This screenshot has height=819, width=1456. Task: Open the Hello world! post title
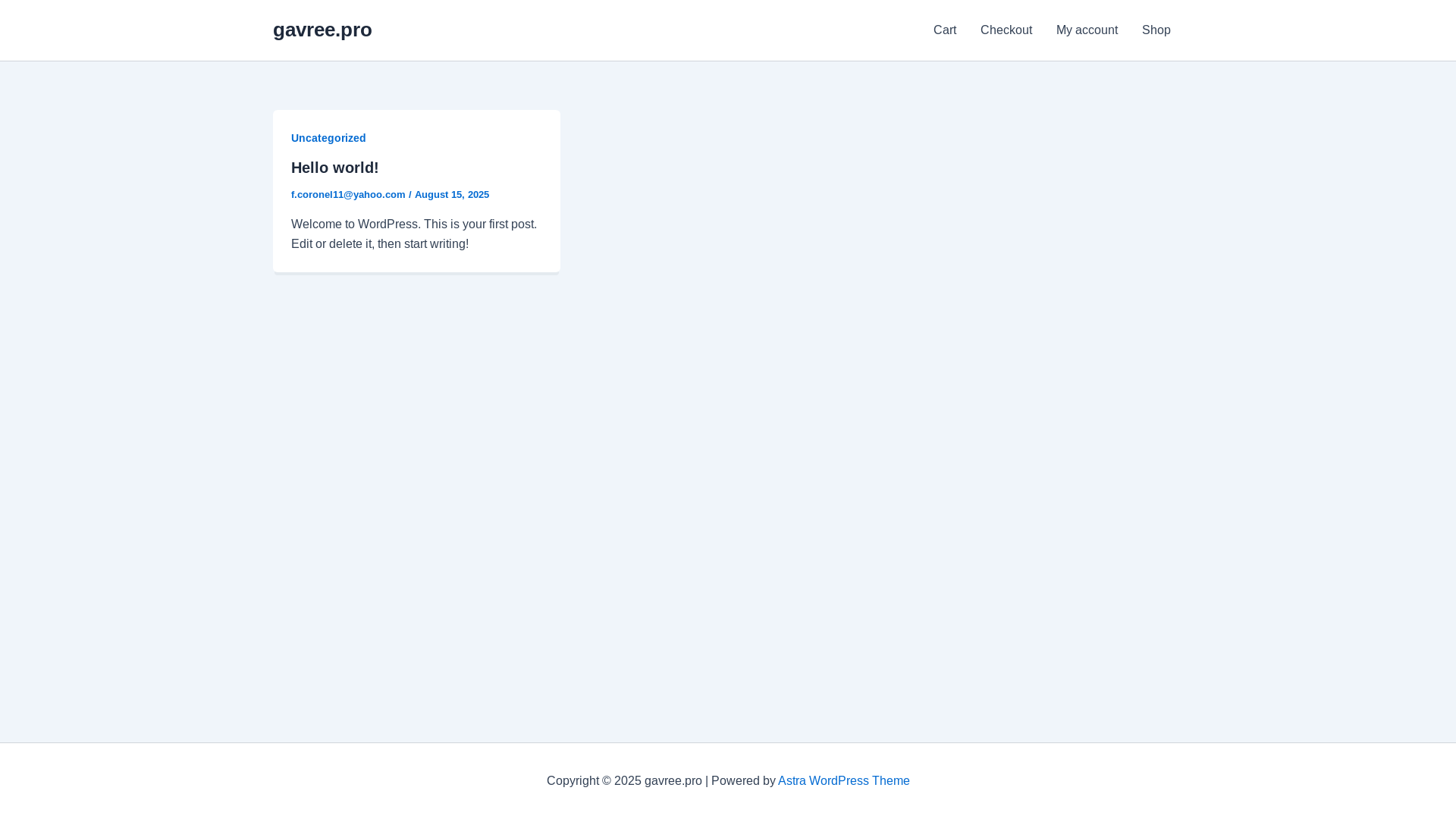[x=334, y=168]
